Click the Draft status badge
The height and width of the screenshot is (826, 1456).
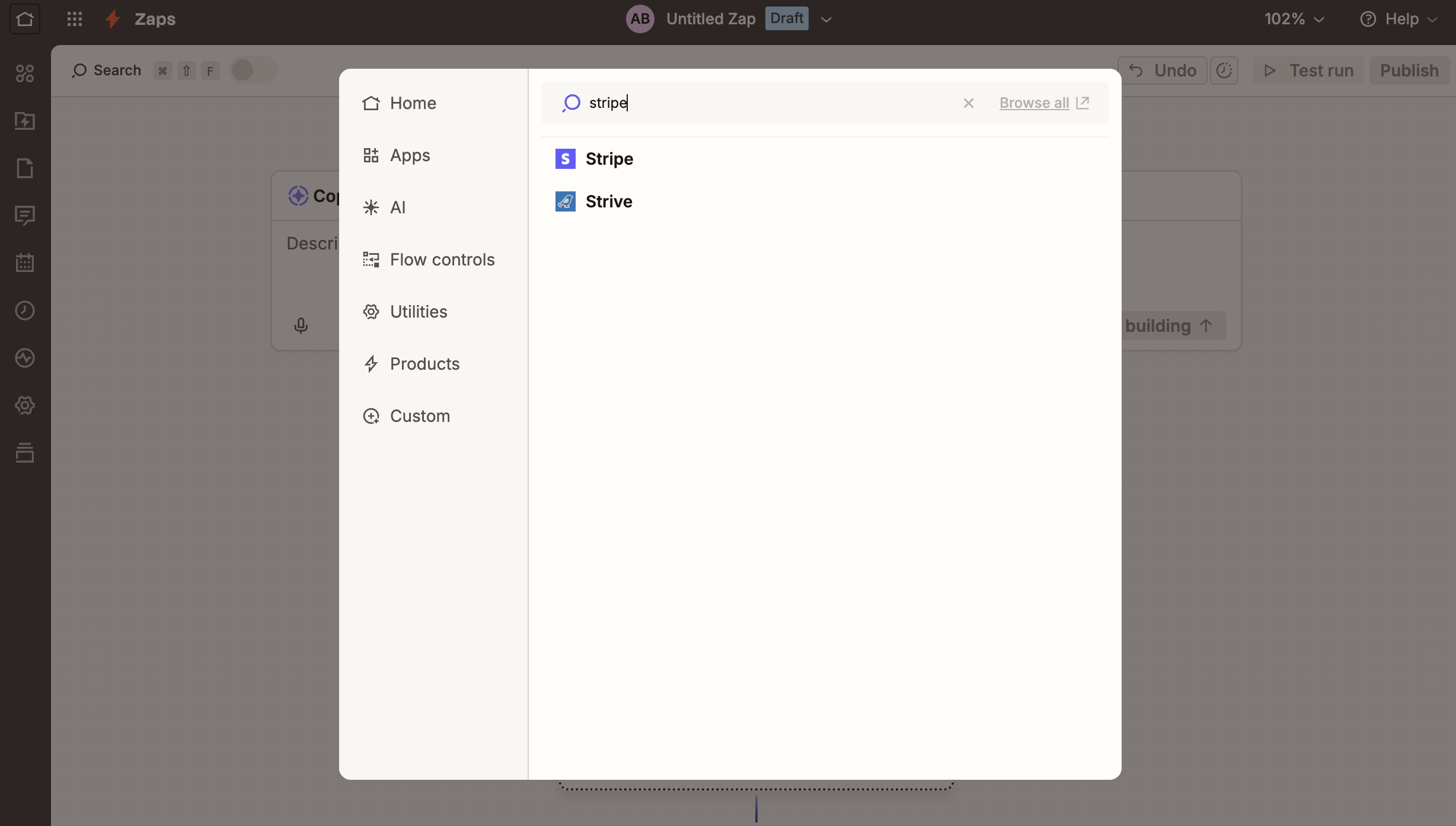point(787,18)
